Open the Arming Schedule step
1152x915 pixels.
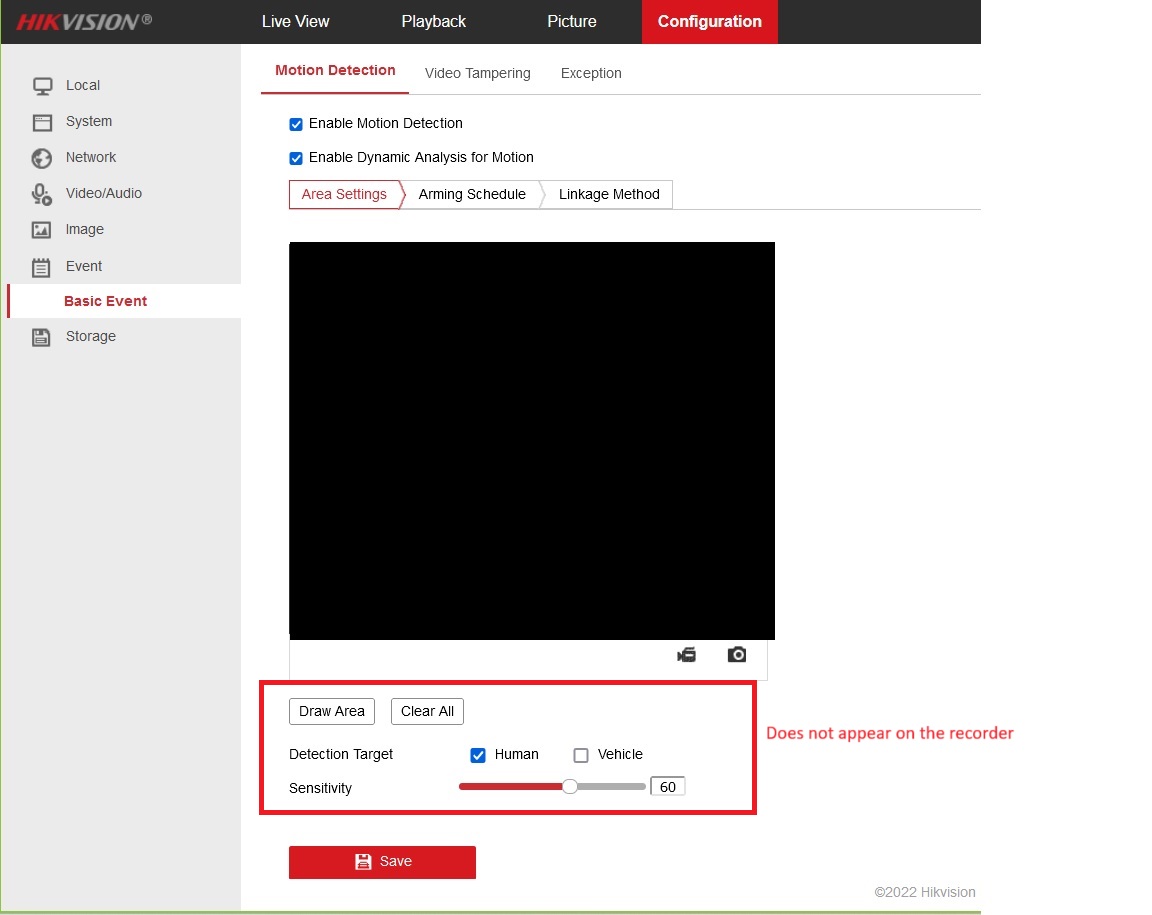[x=472, y=194]
